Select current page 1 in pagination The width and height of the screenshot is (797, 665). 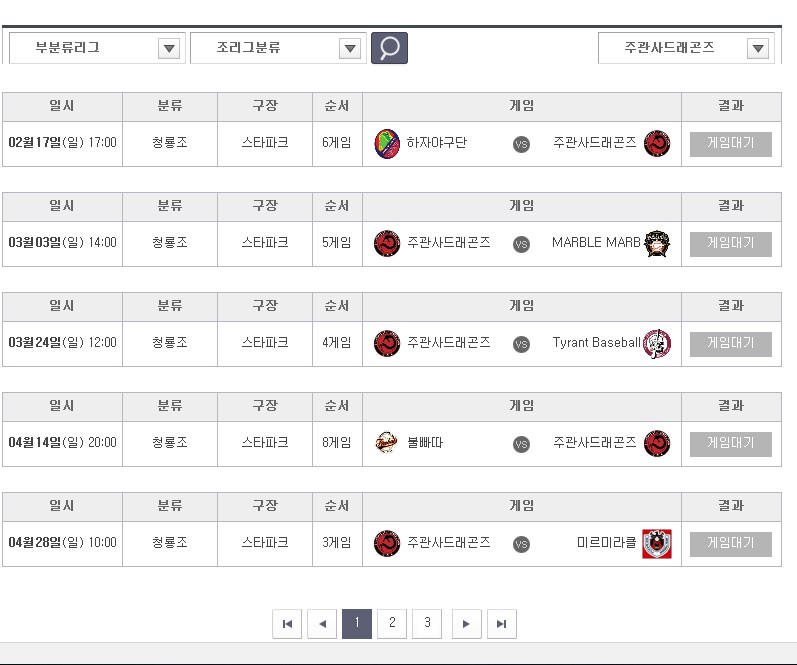point(357,623)
